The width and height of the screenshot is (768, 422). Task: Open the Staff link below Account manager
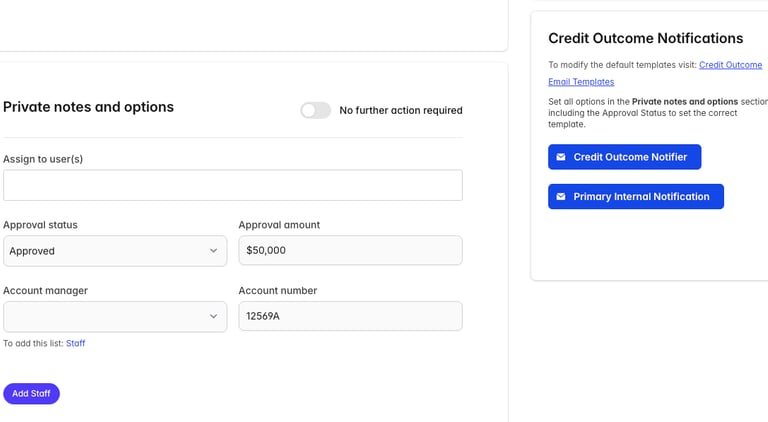pyautogui.click(x=76, y=344)
